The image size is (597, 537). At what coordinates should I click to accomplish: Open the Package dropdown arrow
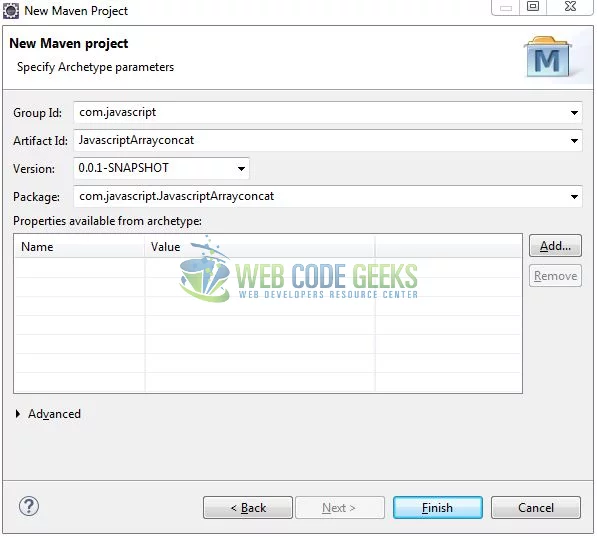coord(574,197)
